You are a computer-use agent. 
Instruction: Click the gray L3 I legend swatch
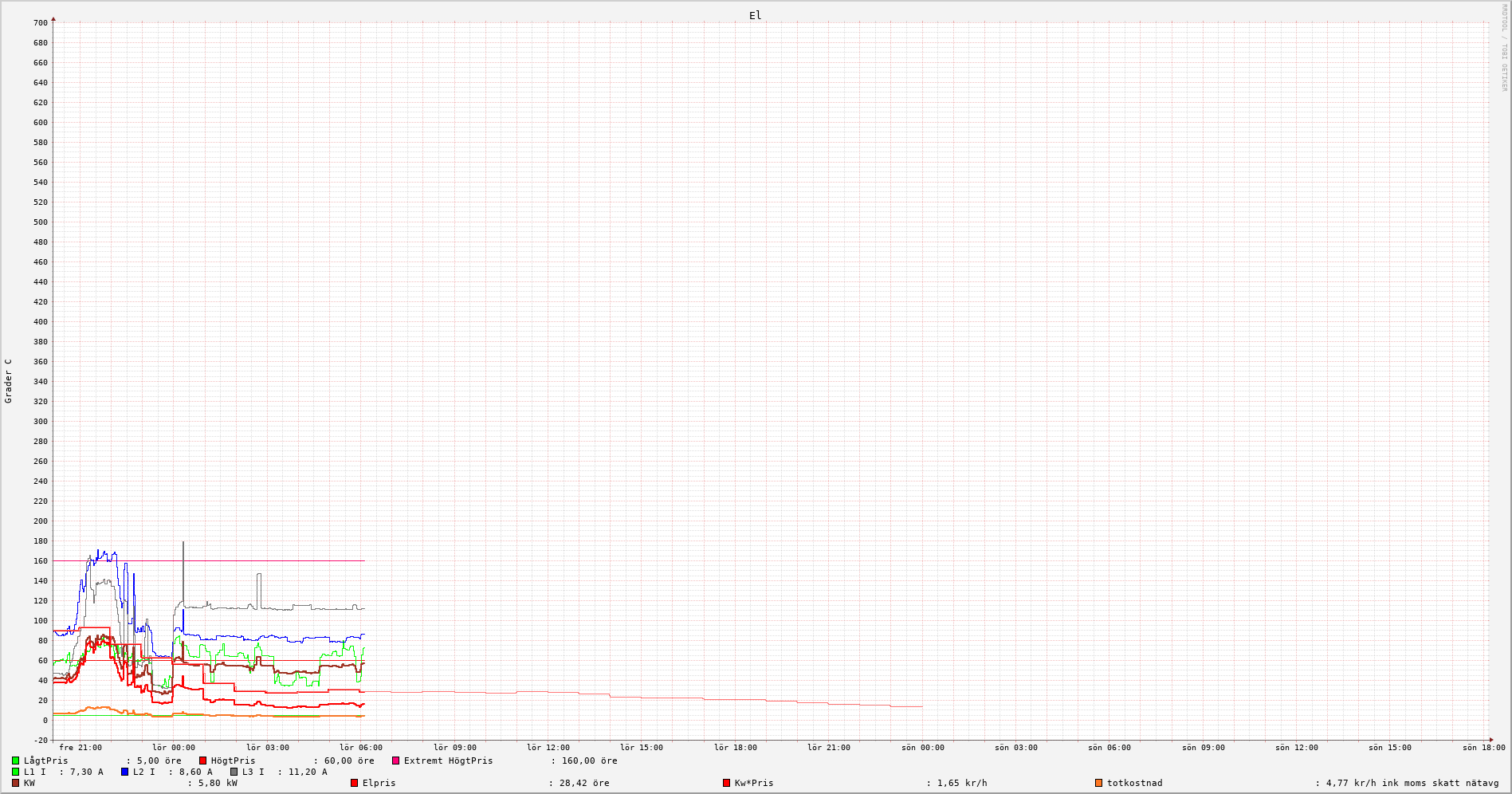(x=234, y=772)
